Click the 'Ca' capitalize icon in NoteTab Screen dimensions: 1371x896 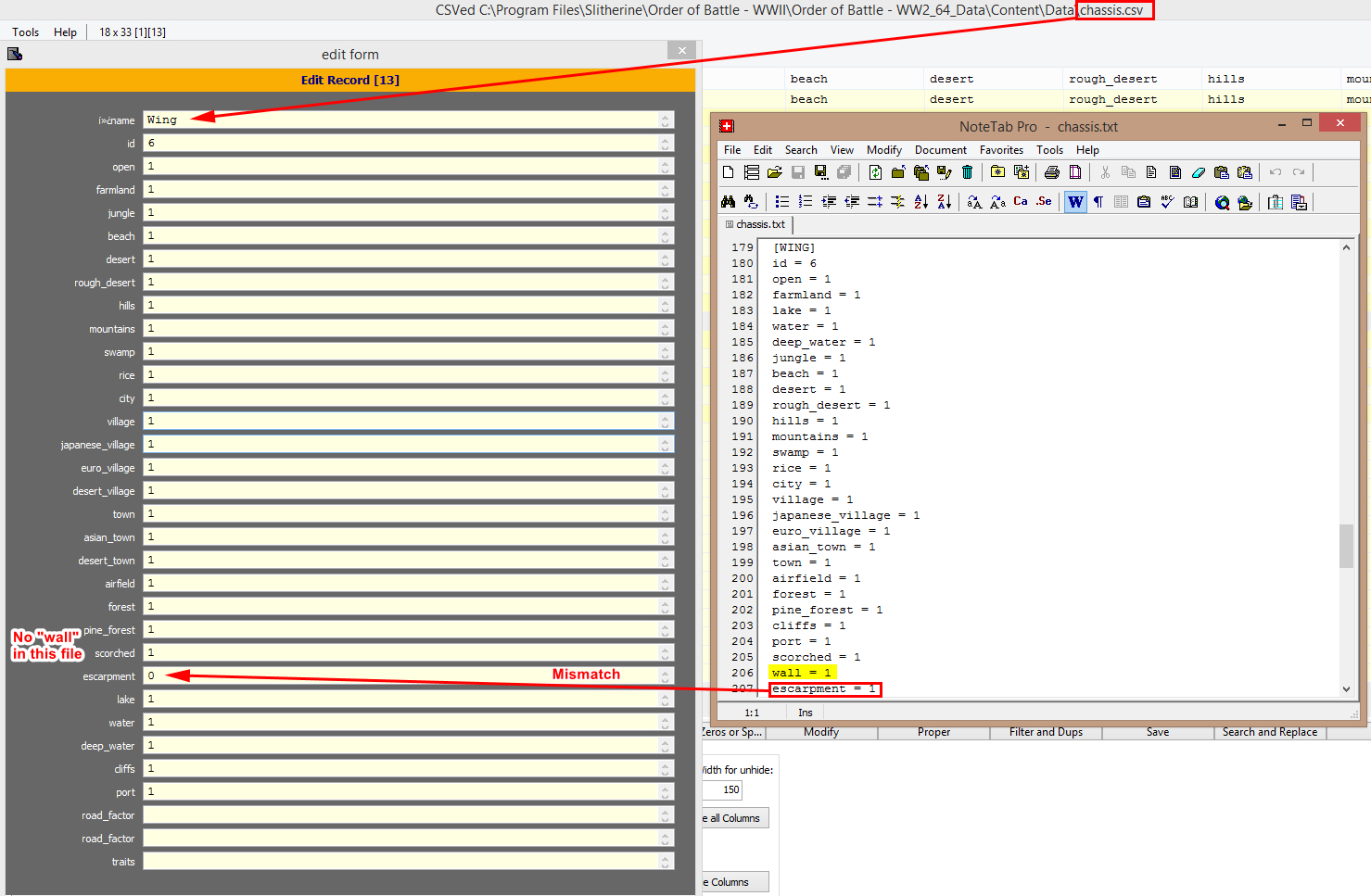coord(1021,201)
